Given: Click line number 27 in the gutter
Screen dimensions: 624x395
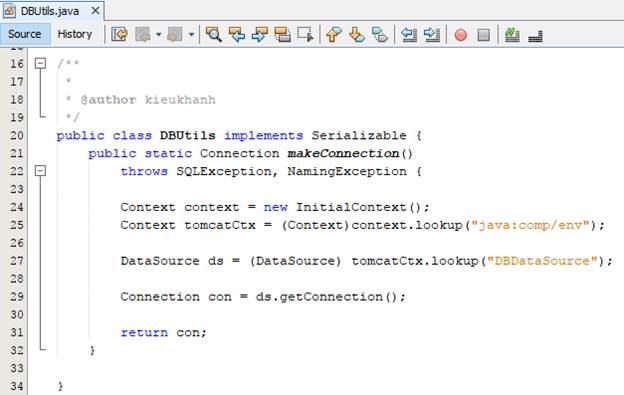Looking at the screenshot, I should [17, 261].
